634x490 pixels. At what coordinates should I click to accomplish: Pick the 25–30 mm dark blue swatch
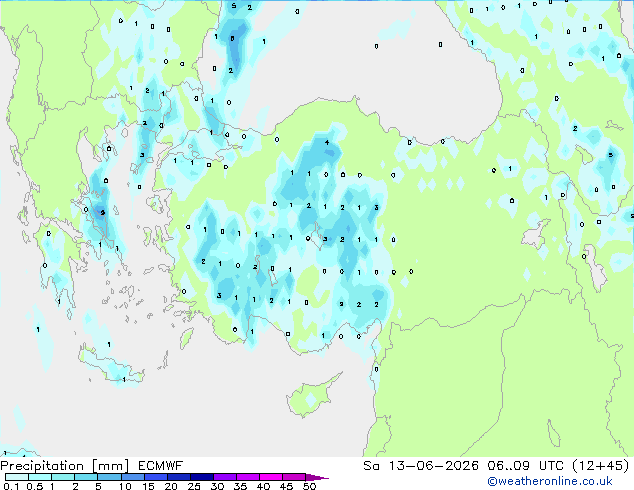pos(201,477)
